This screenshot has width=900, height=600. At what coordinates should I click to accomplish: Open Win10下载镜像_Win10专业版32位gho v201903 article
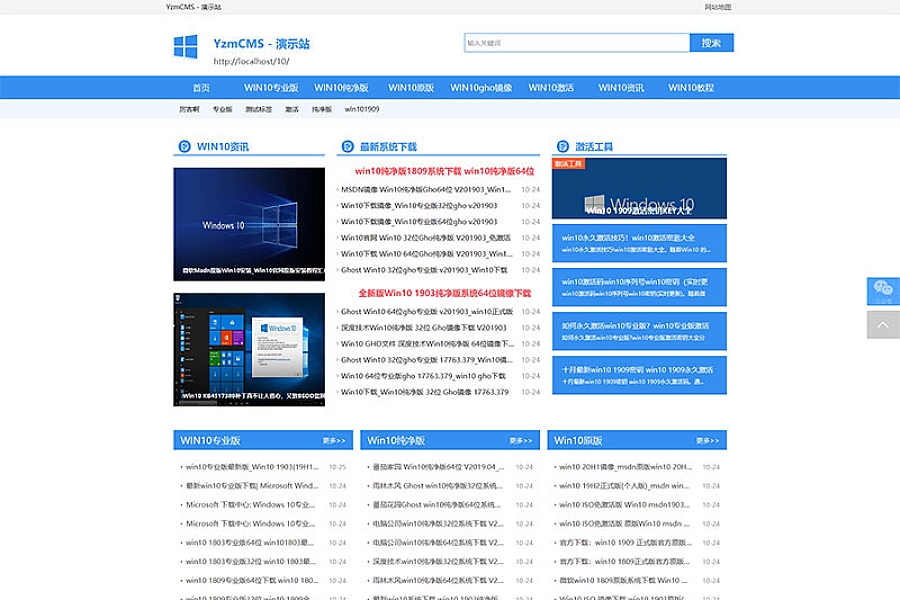pyautogui.click(x=419, y=206)
